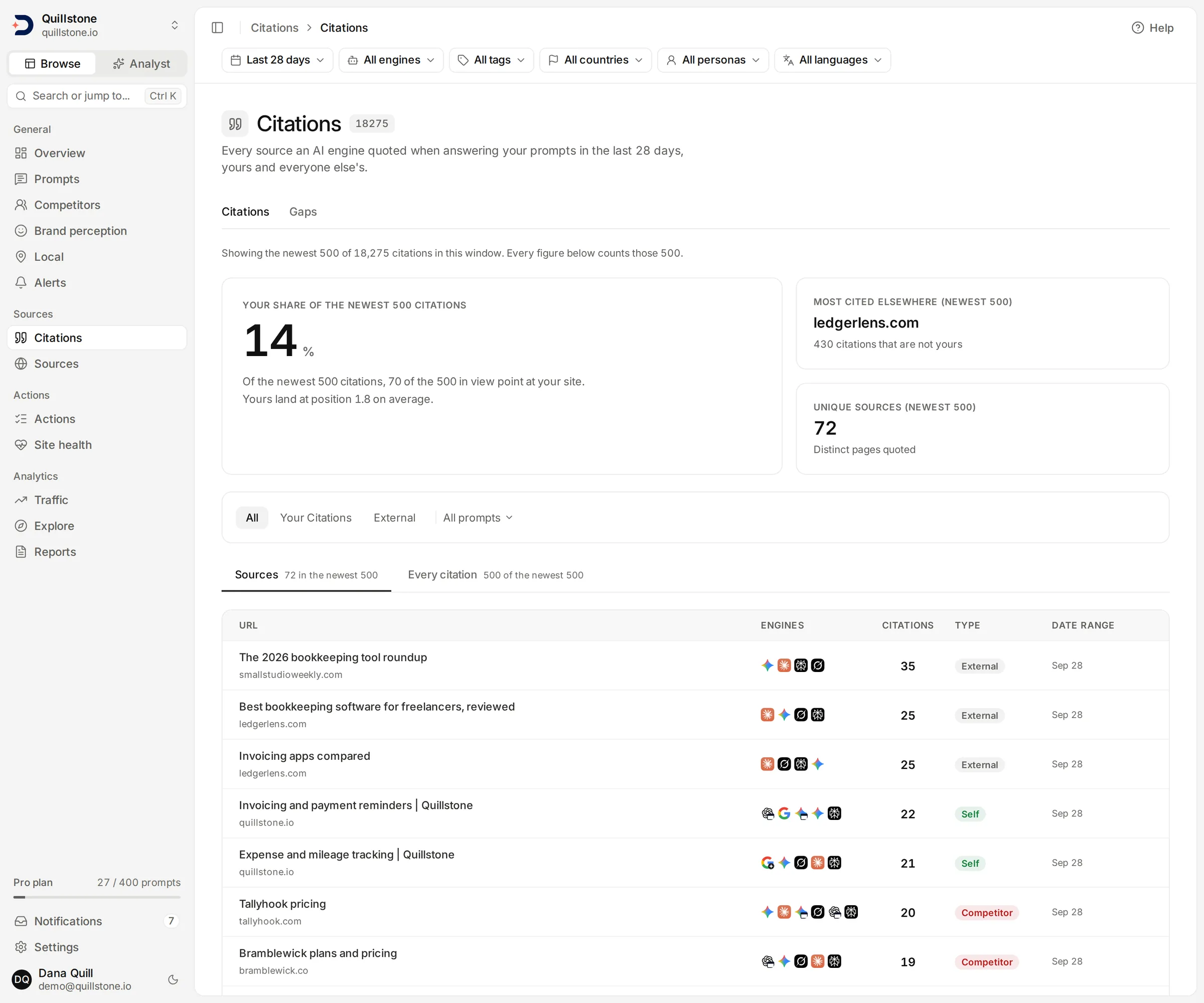Open Overview in sidebar

click(97, 153)
